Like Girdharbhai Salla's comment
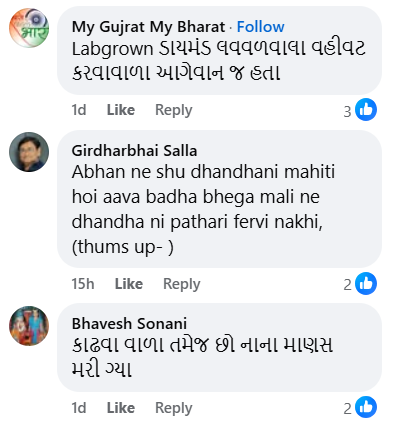The height and width of the screenshot is (427, 398). coord(129,284)
